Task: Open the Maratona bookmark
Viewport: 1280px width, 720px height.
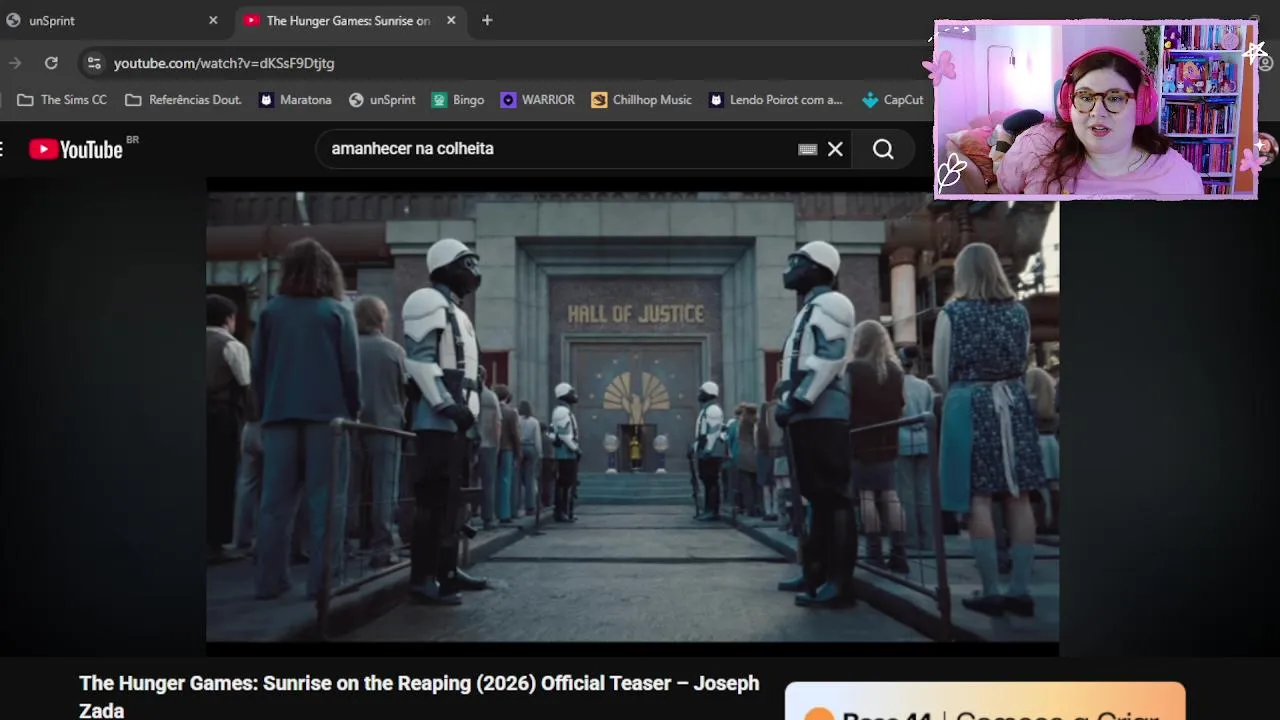Action: point(295,100)
